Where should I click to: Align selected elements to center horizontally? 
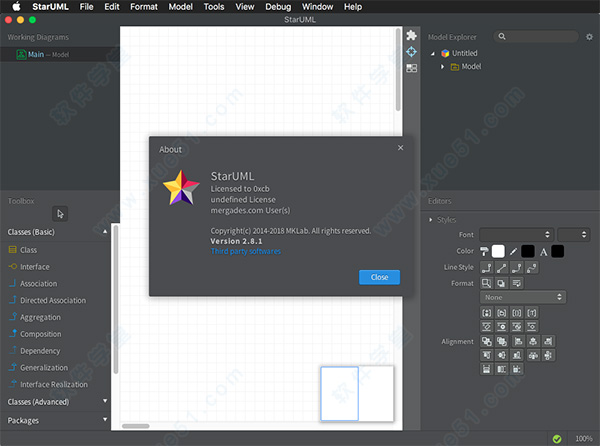point(533,341)
